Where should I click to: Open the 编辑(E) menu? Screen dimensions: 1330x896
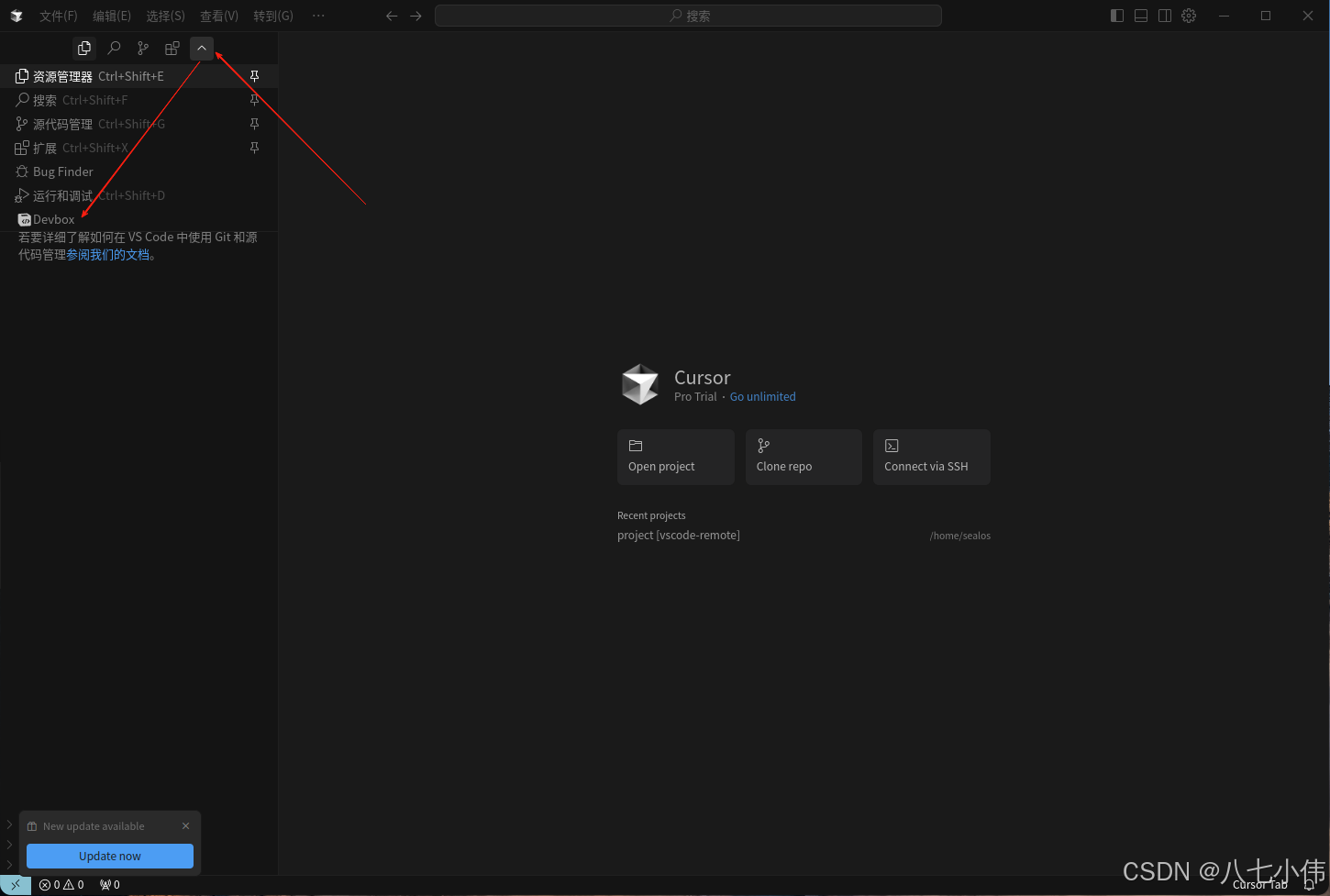pyautogui.click(x=112, y=16)
